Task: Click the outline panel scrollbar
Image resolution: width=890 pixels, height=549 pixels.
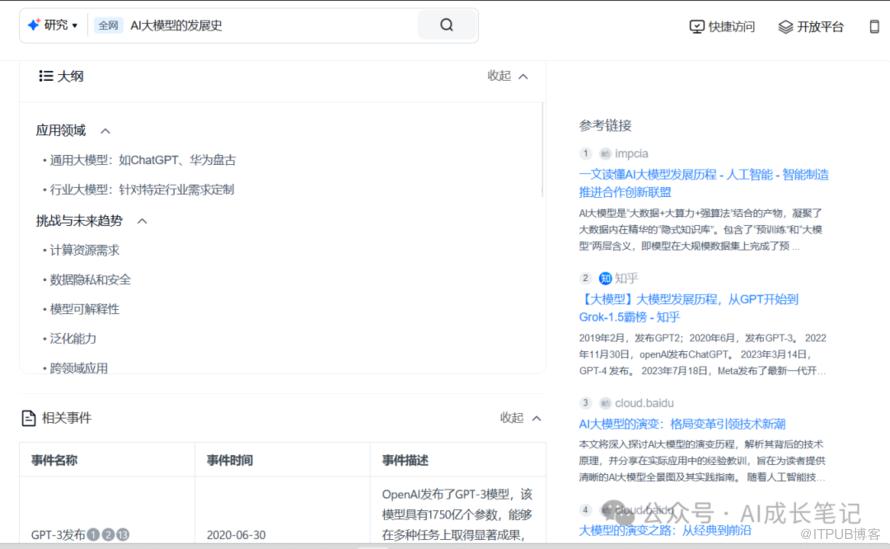Action: tap(543, 150)
